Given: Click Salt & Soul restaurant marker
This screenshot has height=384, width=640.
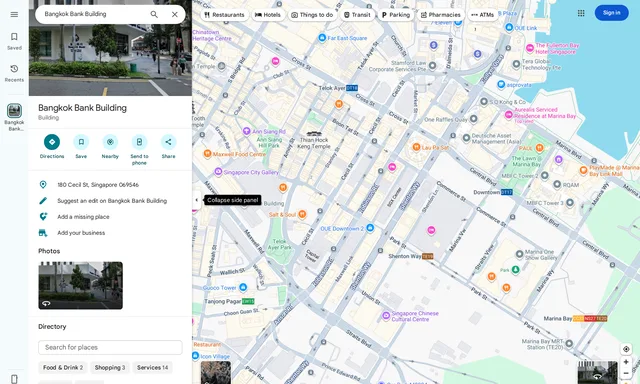Looking at the screenshot, I should (302, 214).
